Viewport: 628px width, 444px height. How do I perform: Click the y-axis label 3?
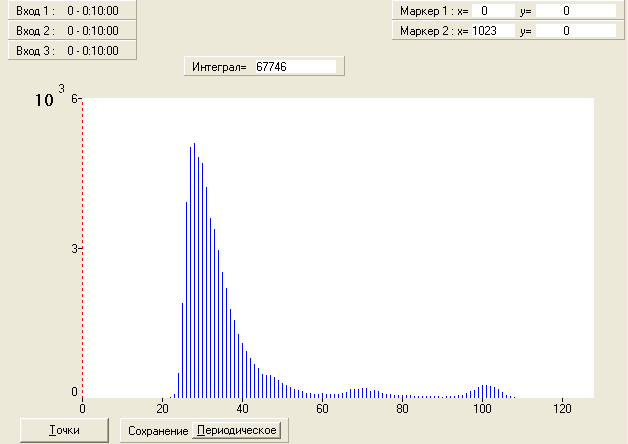click(74, 249)
